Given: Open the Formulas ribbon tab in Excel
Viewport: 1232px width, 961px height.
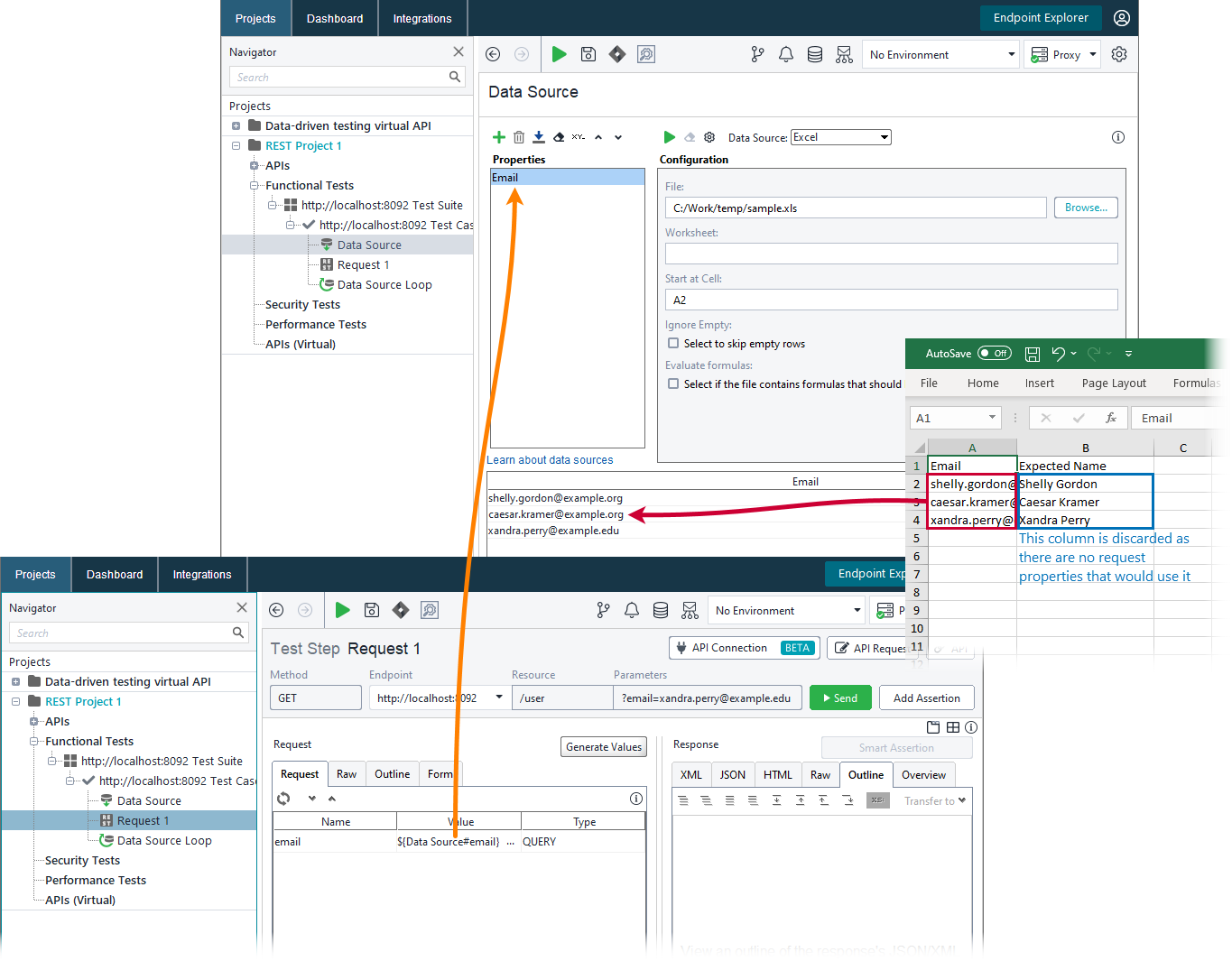Looking at the screenshot, I should 1196,383.
